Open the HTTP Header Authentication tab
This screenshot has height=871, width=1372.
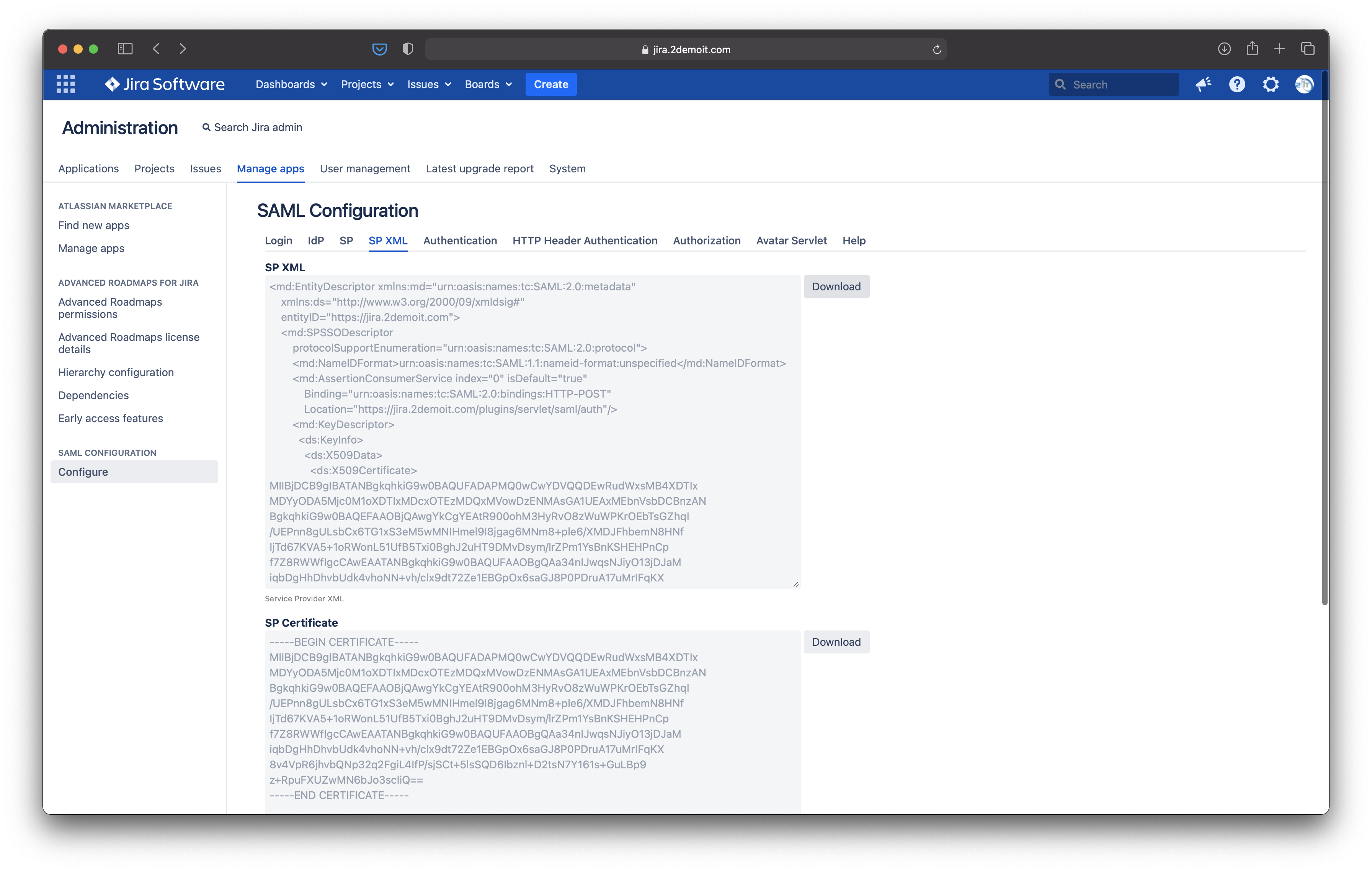[x=585, y=241]
